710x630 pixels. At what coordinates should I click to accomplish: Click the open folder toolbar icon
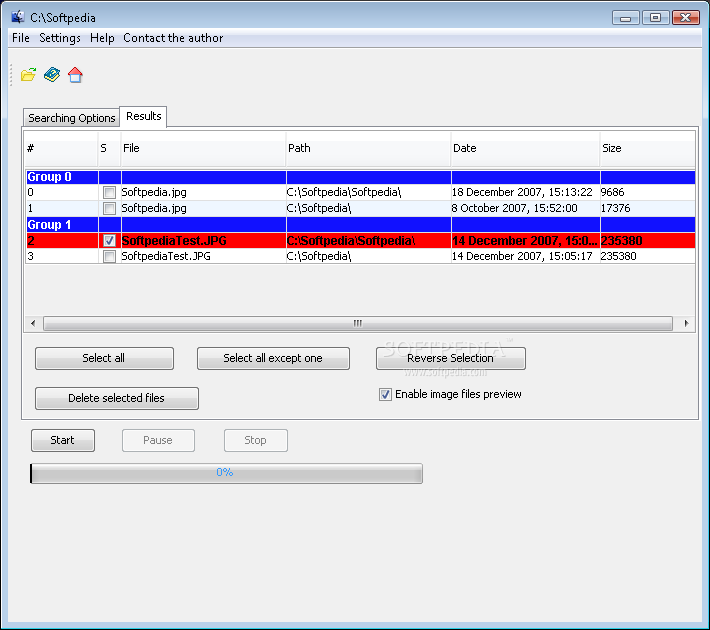(29, 75)
